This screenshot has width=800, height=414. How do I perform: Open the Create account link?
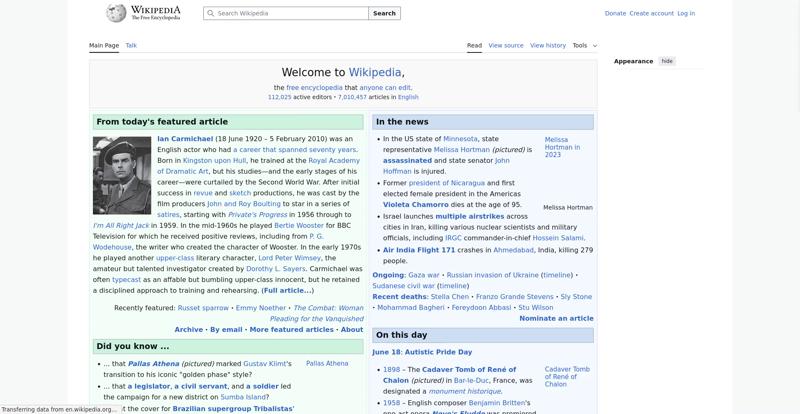point(652,13)
